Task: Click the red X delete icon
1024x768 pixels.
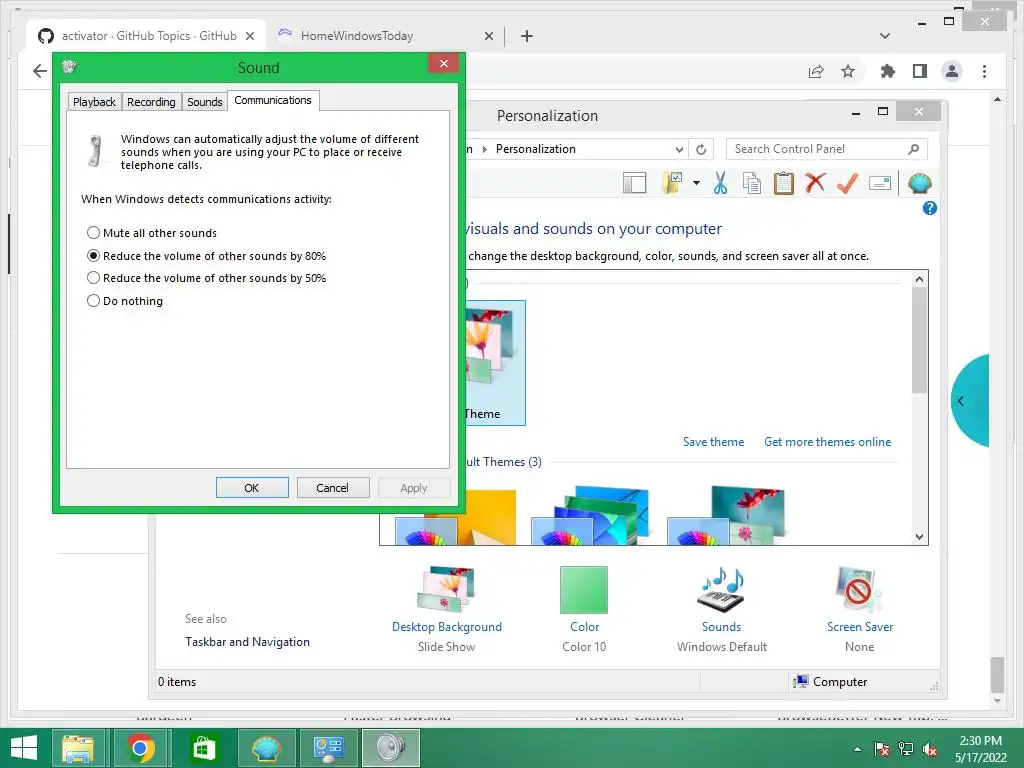Action: coord(815,183)
